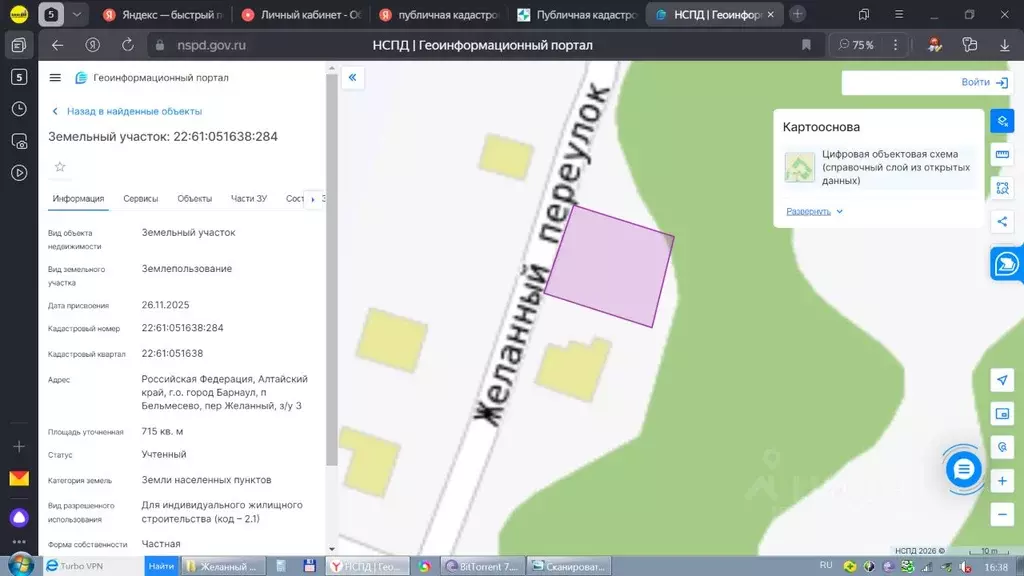The width and height of the screenshot is (1024, 576).
Task: Click the ruler measurement tool icon
Action: [x=1002, y=154]
